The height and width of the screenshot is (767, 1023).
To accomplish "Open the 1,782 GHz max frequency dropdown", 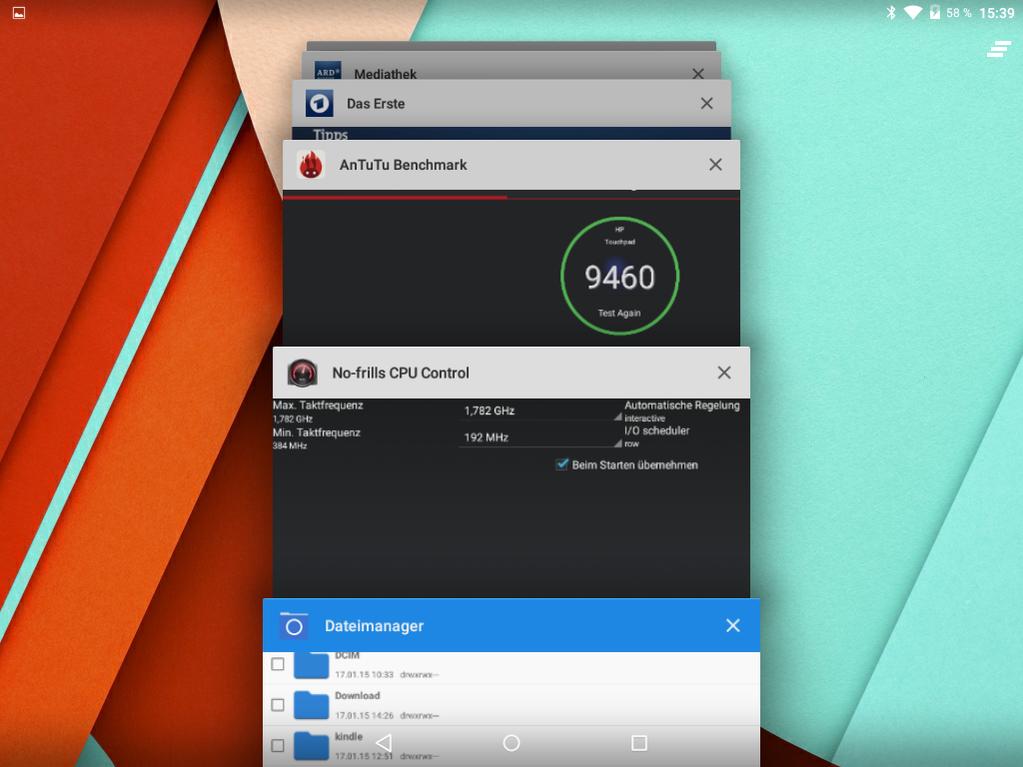I will pyautogui.click(x=540, y=410).
